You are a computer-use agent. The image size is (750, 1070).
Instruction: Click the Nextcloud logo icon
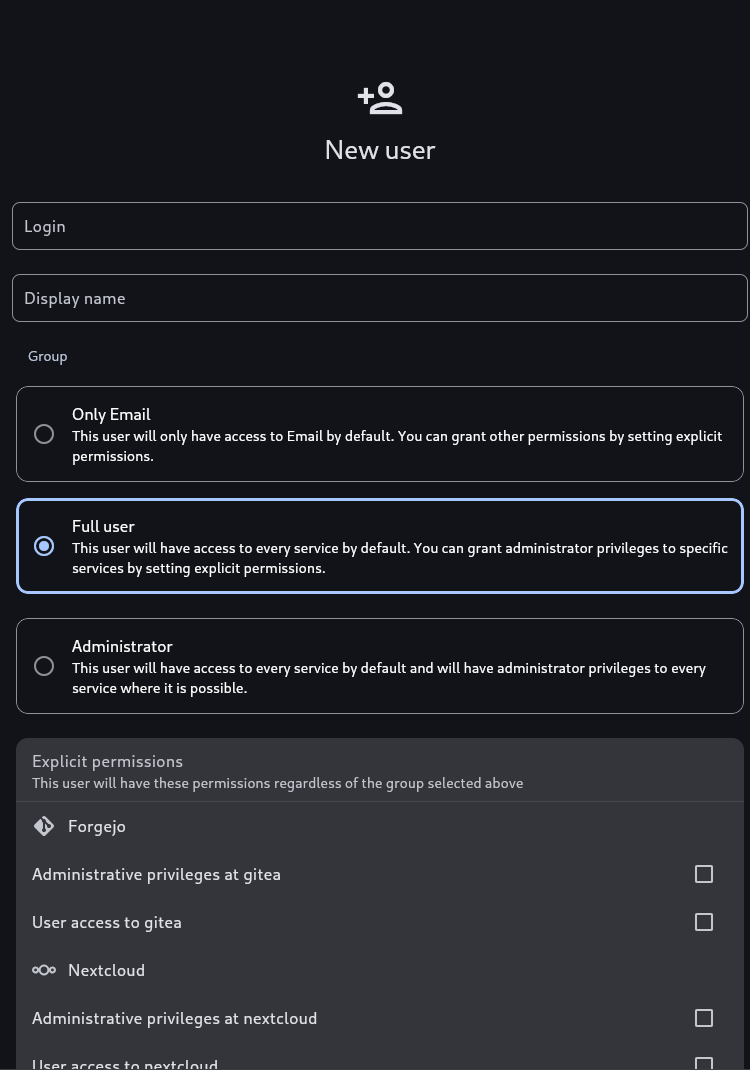44,970
